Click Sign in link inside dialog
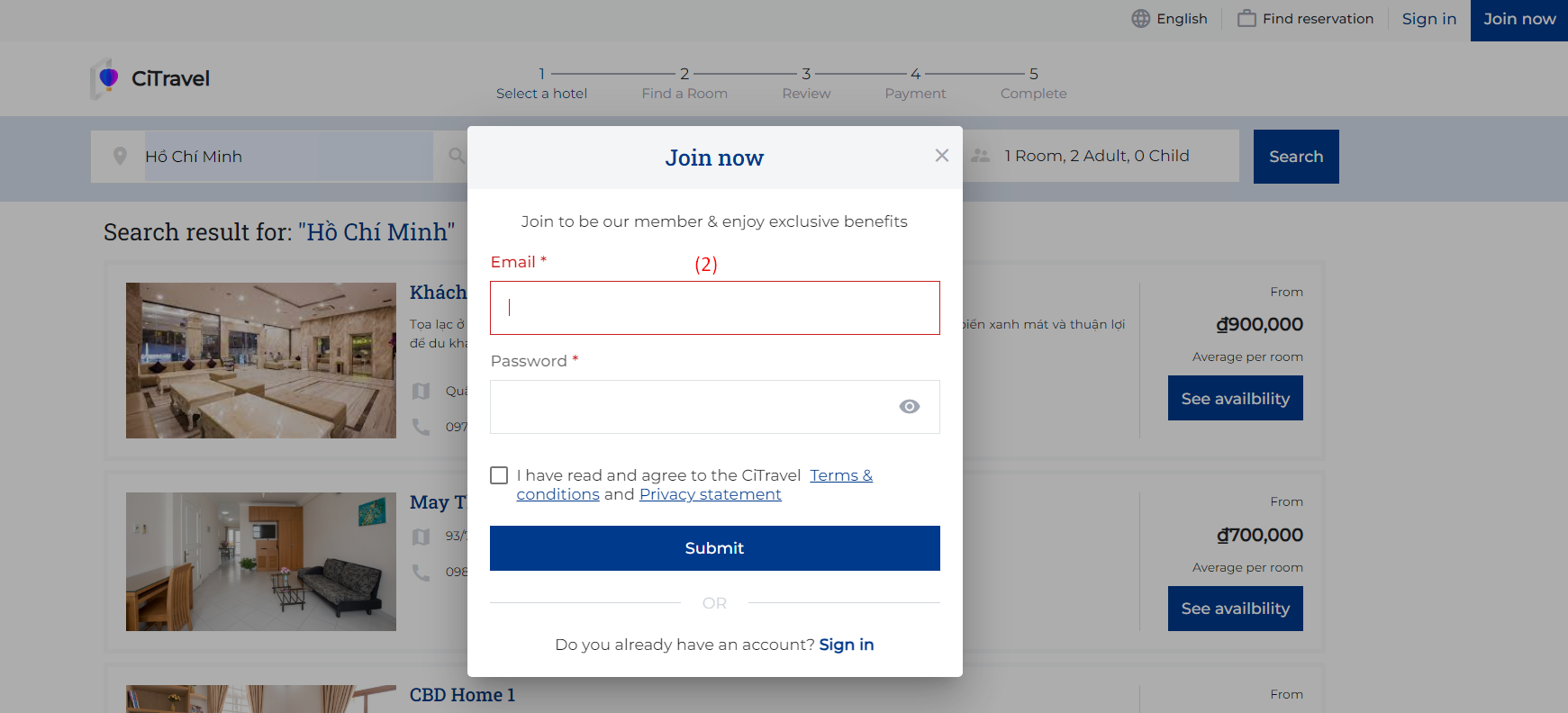Screen dimensions: 1568x713 [x=846, y=645]
